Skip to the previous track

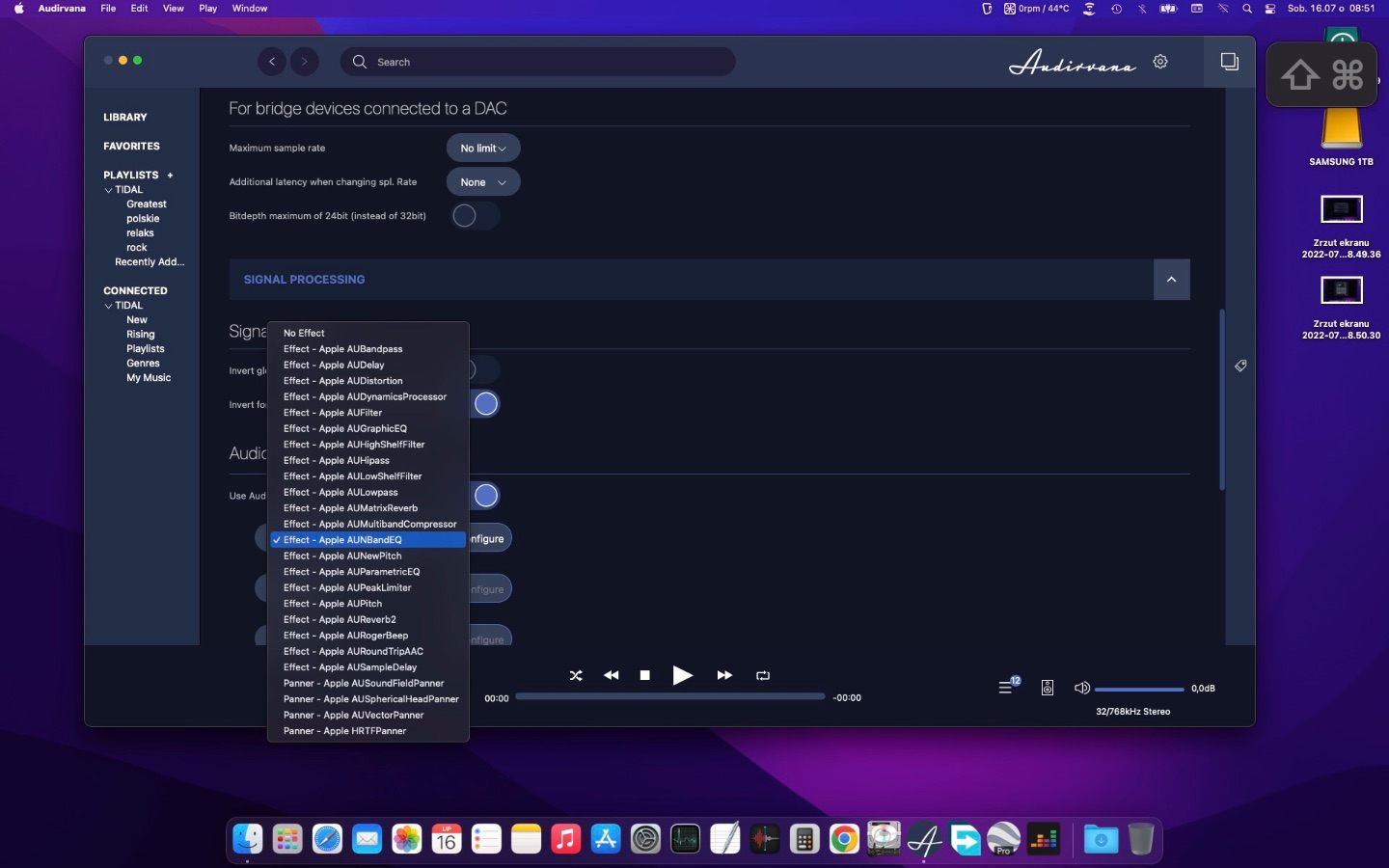click(611, 675)
